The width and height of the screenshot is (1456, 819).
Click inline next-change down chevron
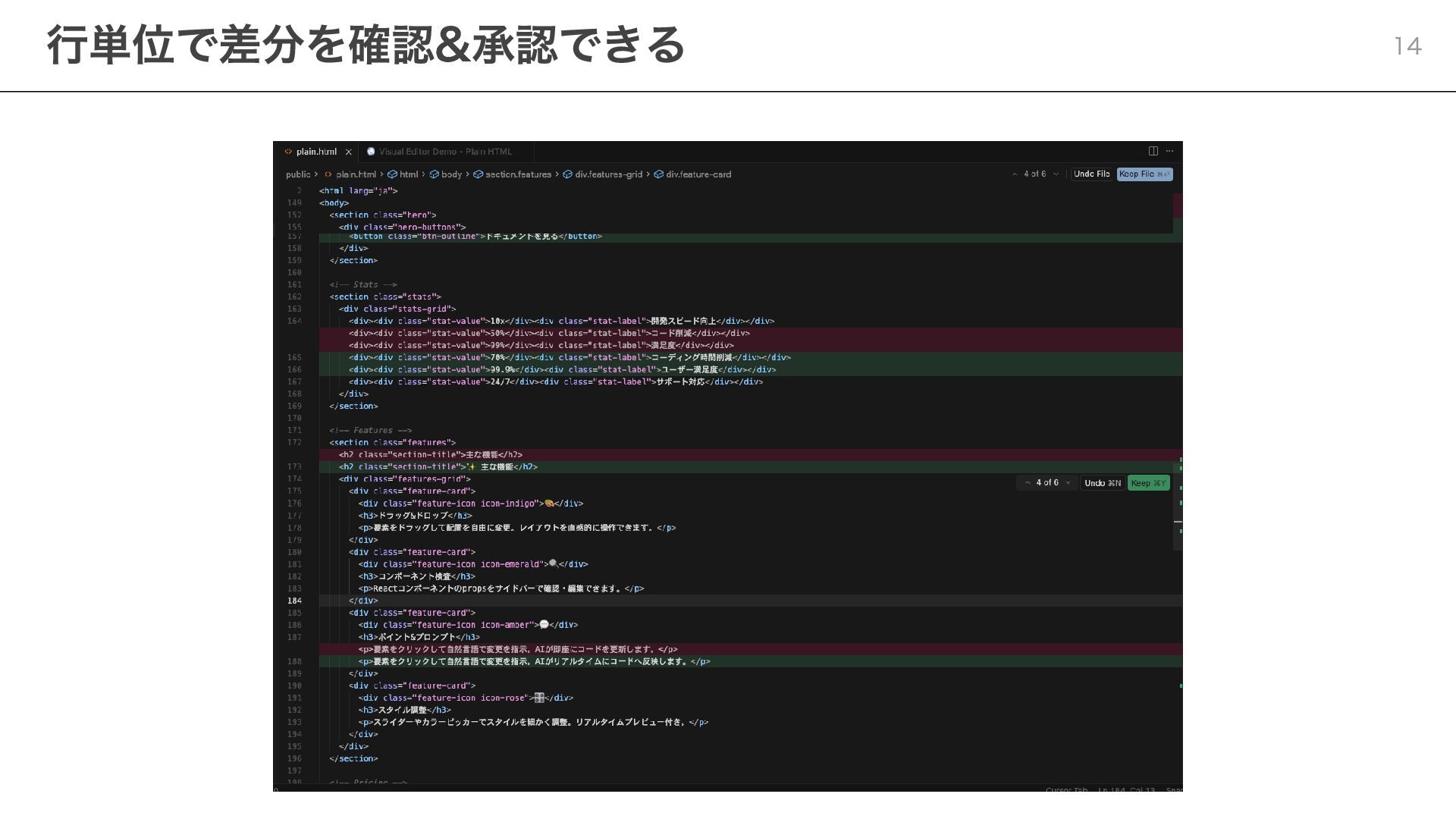[x=1068, y=483]
